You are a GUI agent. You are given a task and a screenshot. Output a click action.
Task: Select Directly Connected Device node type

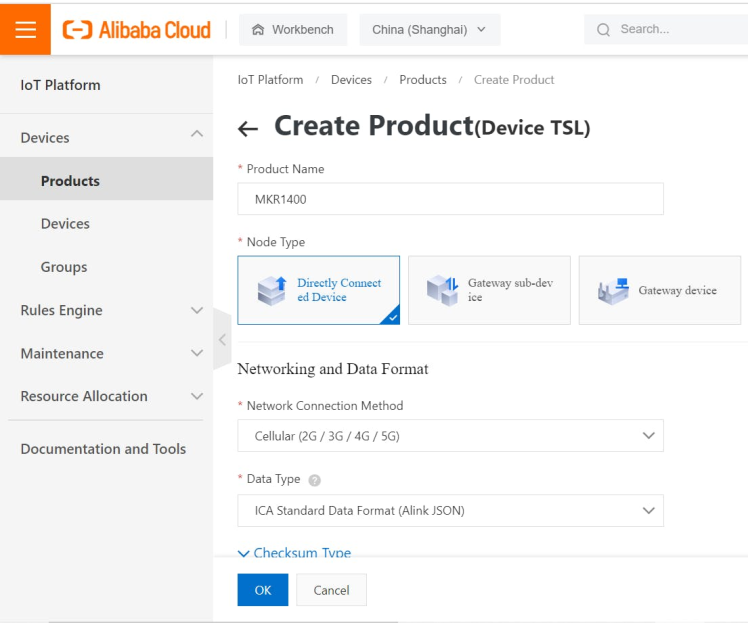click(x=318, y=290)
